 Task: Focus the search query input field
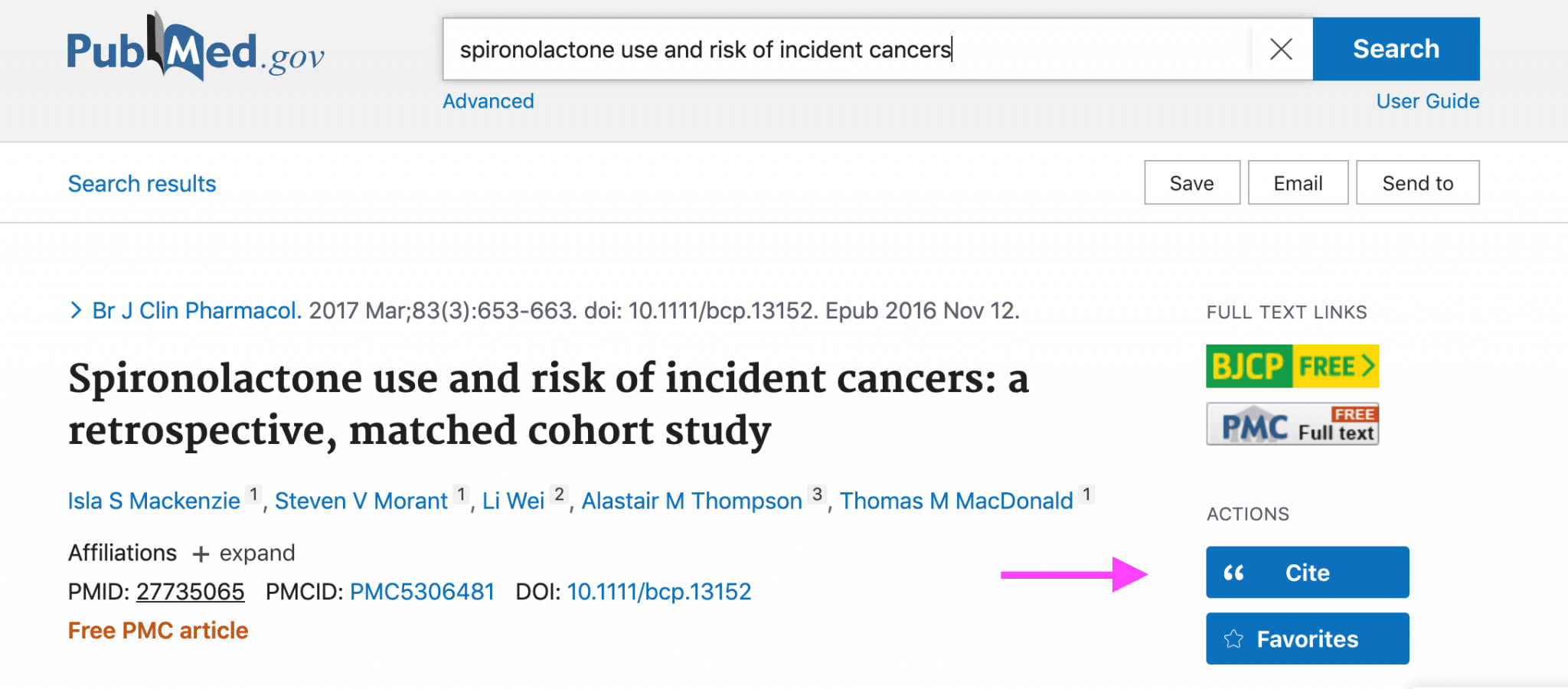pos(848,50)
